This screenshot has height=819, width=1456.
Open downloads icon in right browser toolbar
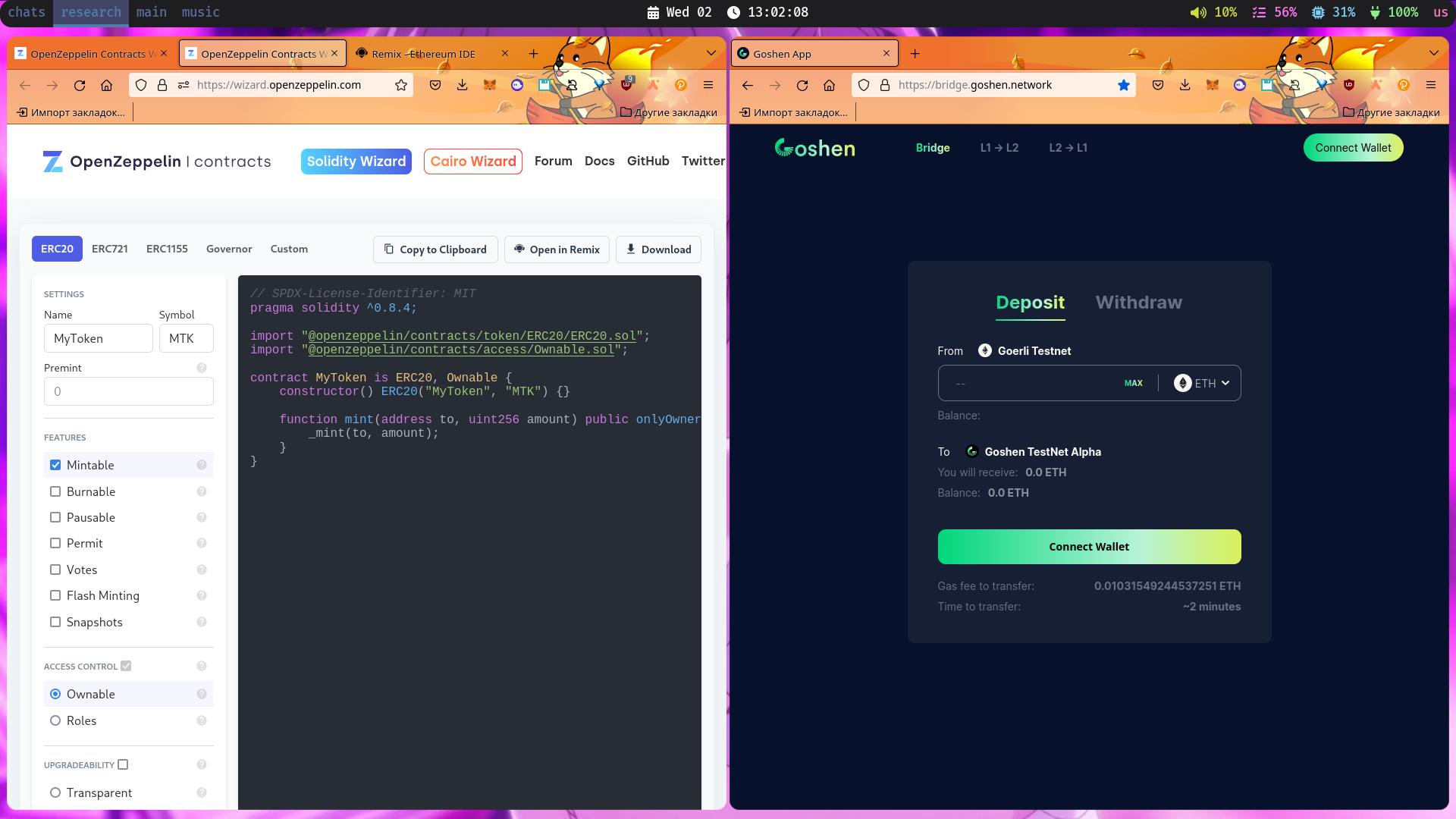coord(1185,85)
